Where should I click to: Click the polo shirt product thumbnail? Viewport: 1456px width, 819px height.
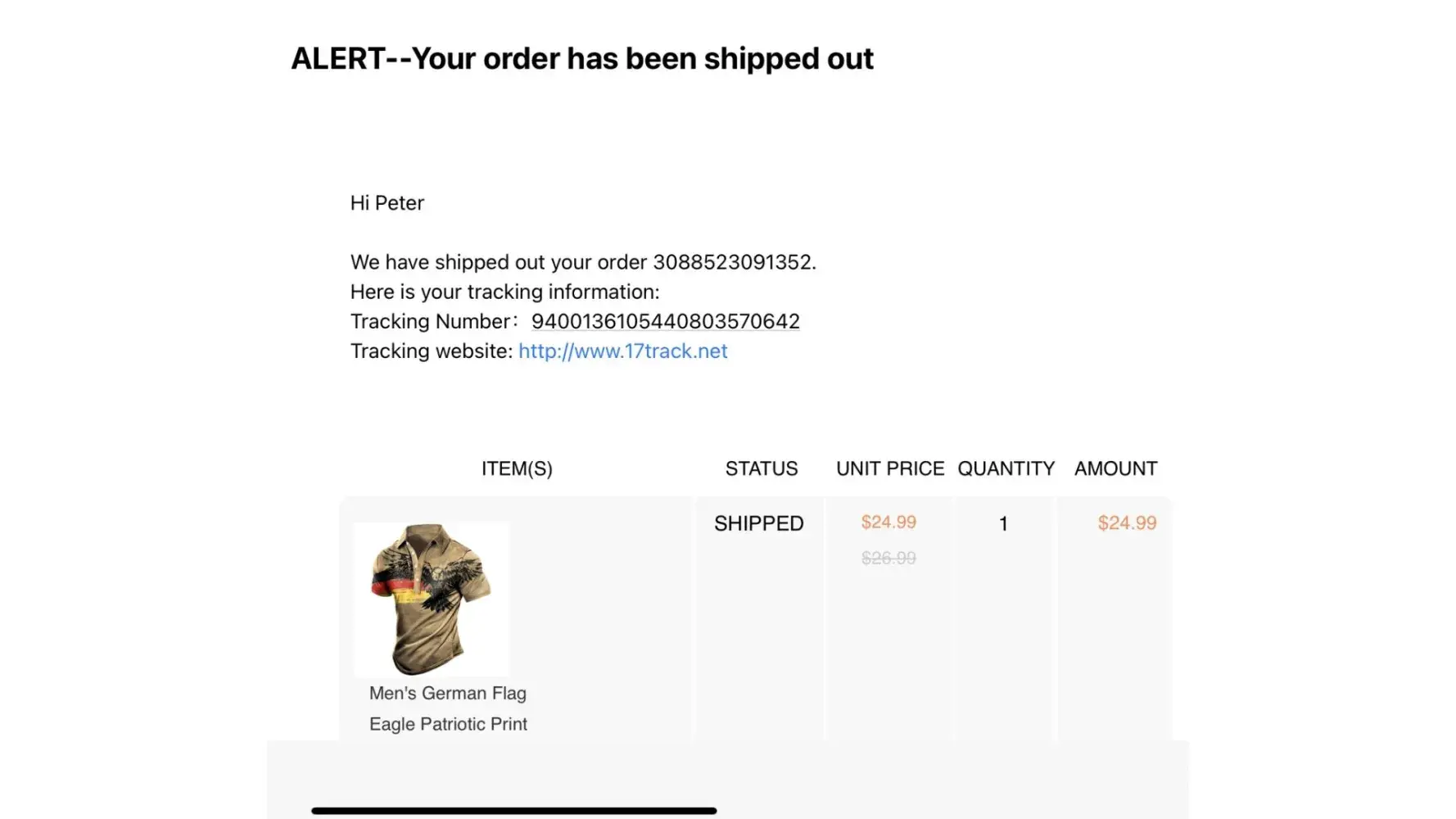pos(431,600)
